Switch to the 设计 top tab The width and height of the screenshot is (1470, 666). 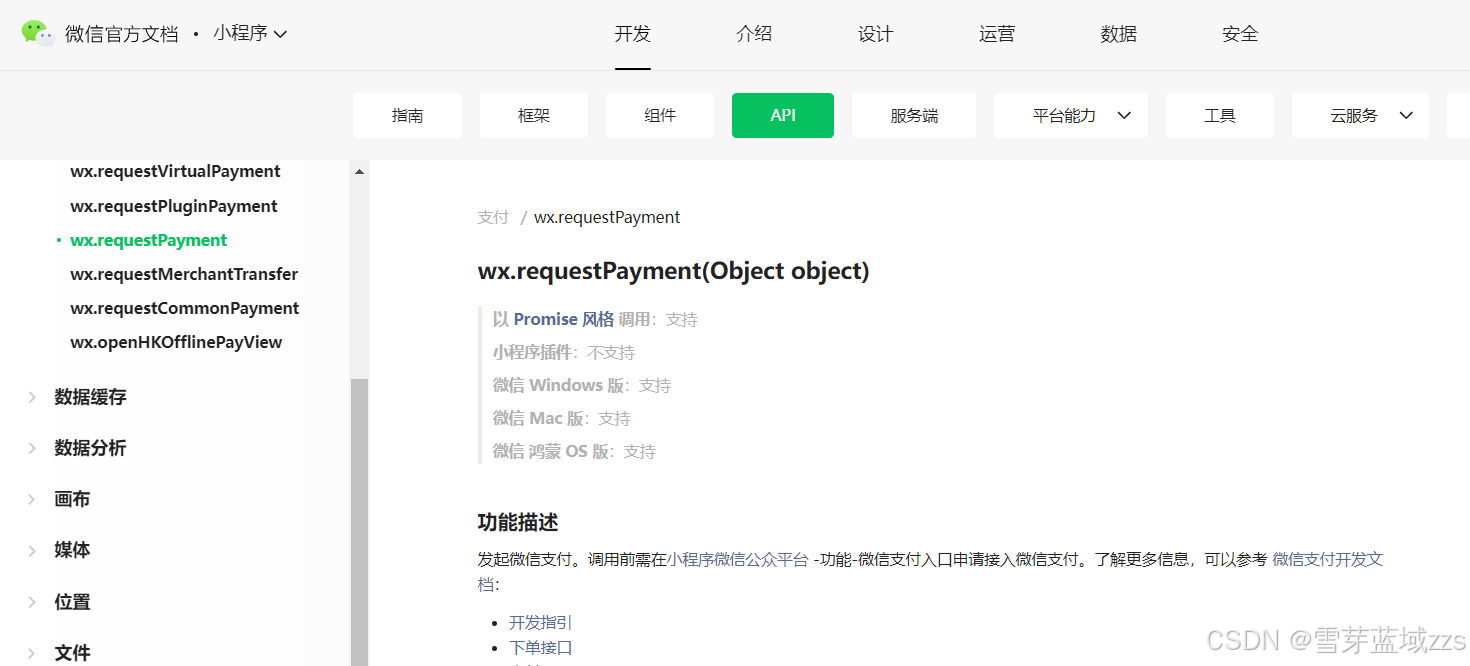(876, 34)
